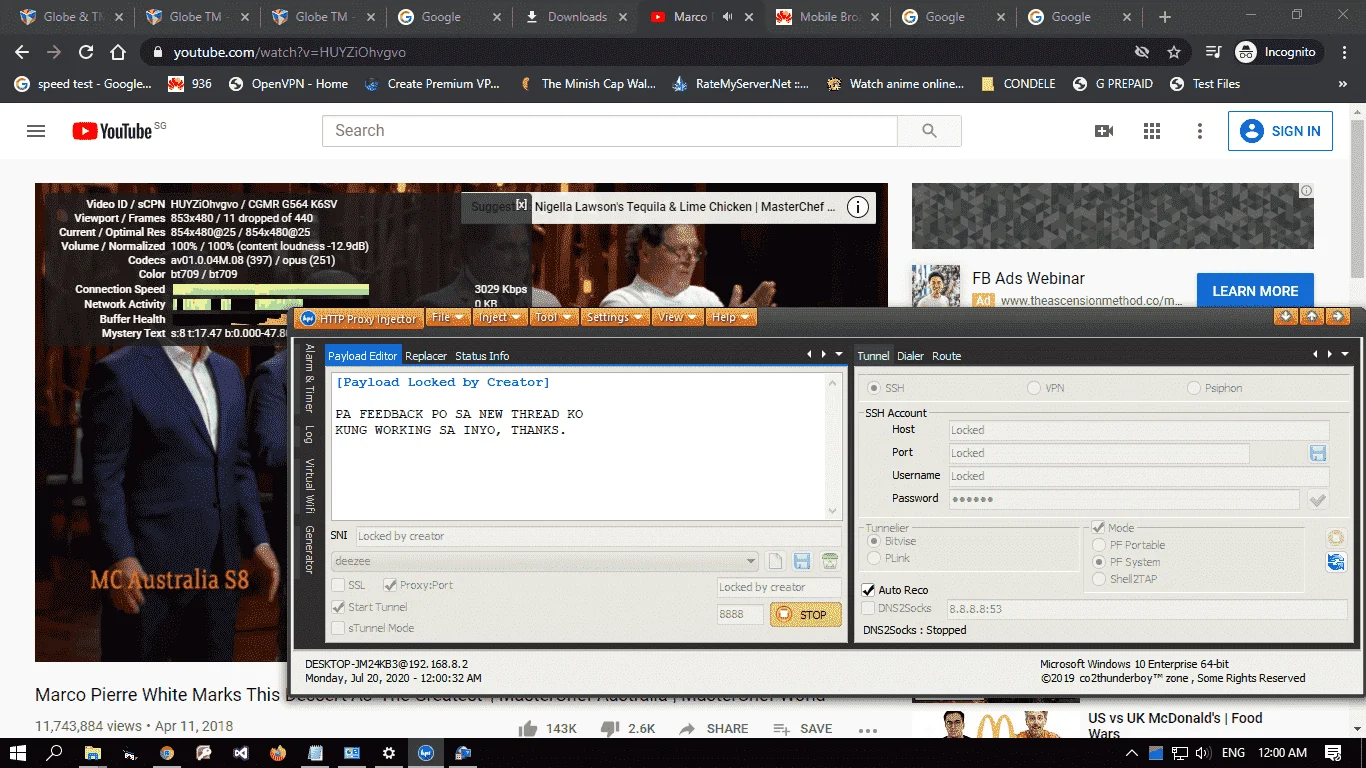
Task: Open Windows Start menu
Action: point(18,753)
